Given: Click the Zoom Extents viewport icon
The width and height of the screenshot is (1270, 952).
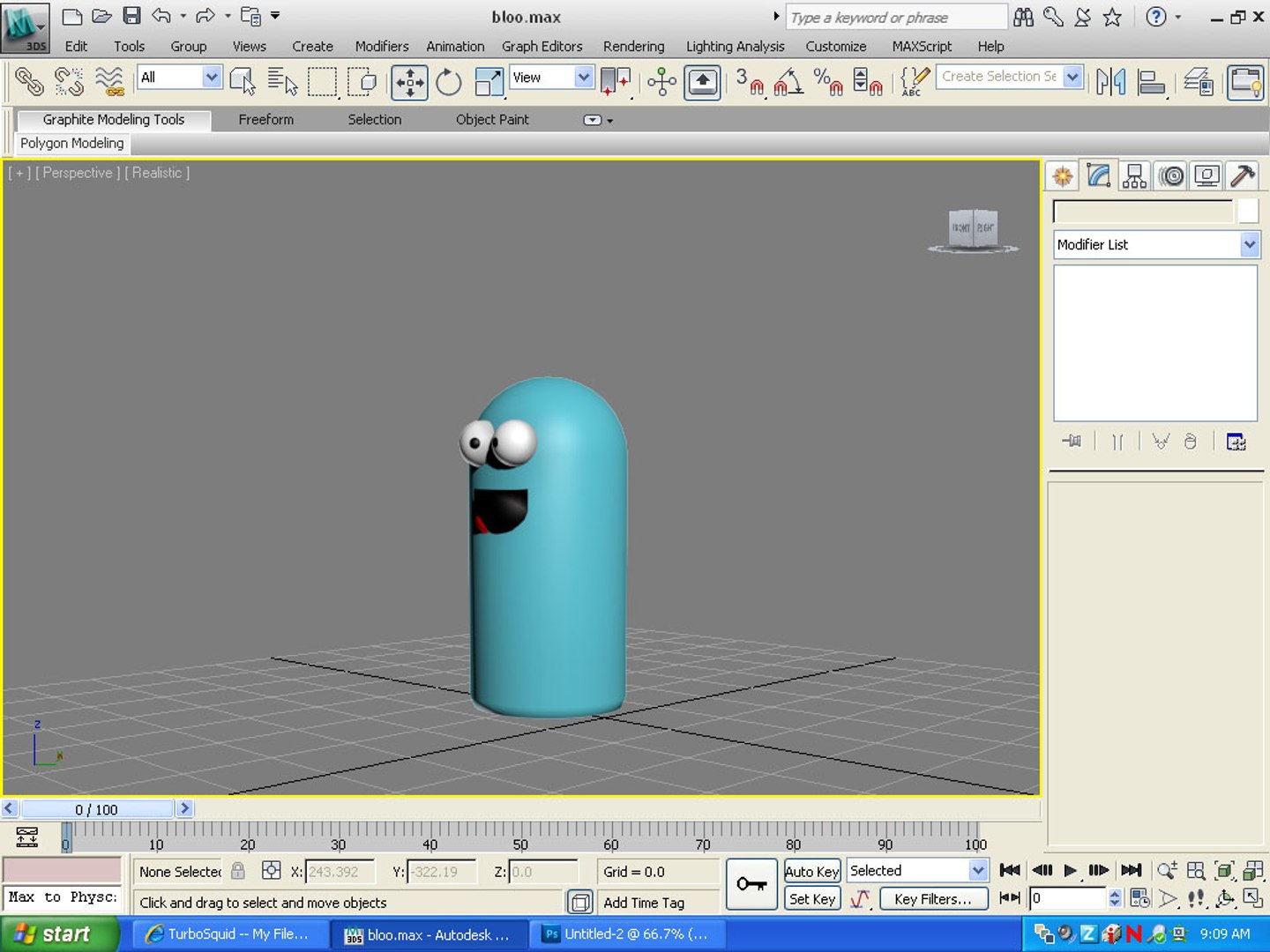Looking at the screenshot, I should click(x=1224, y=871).
